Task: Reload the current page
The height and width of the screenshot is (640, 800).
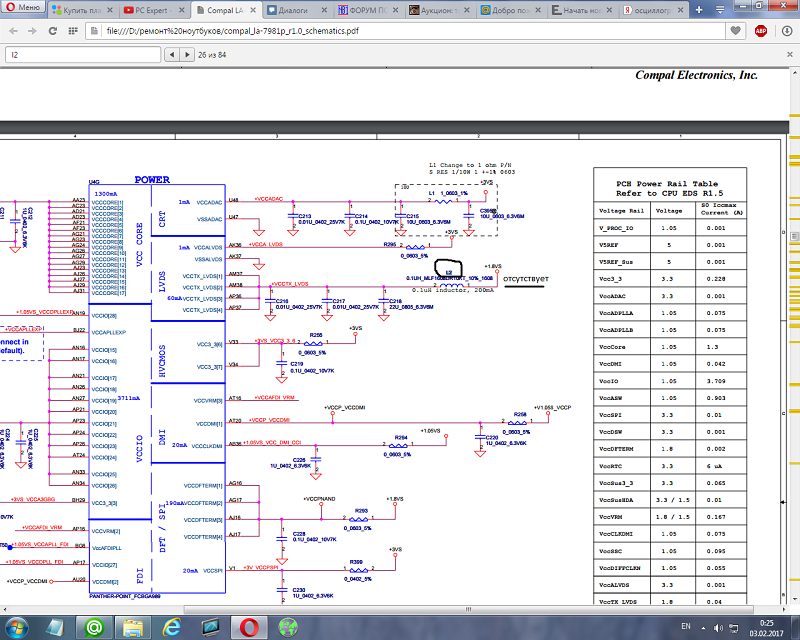Action: coord(53,31)
